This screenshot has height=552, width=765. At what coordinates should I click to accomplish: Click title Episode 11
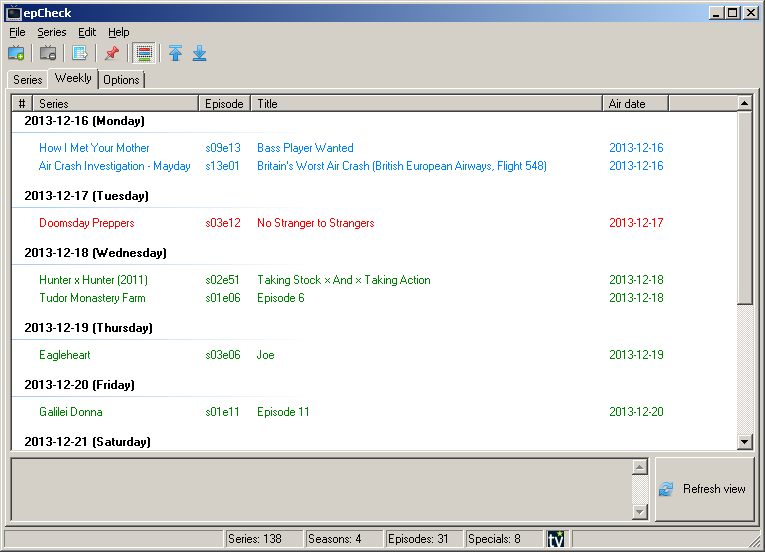(x=283, y=412)
